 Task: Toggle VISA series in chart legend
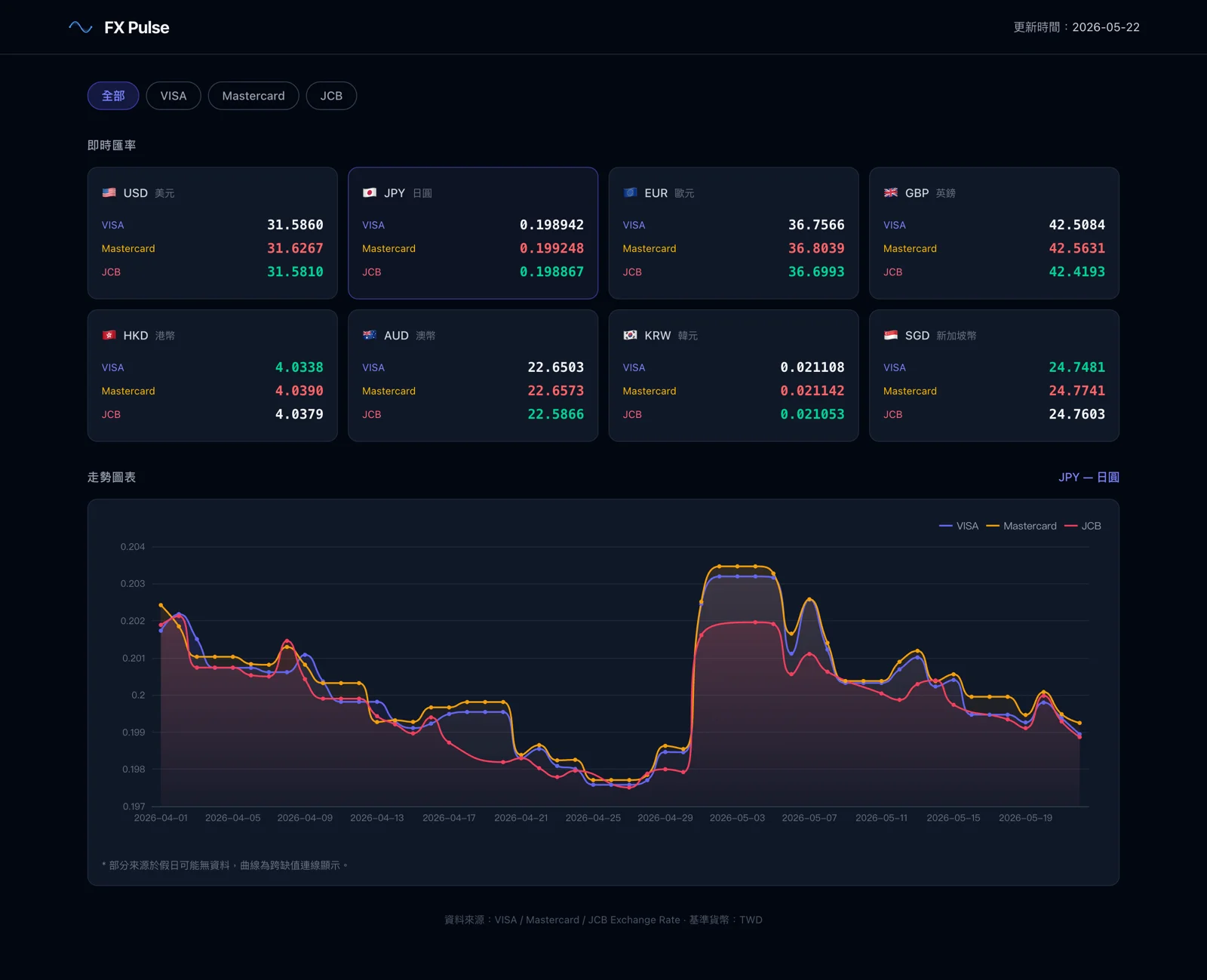(959, 526)
